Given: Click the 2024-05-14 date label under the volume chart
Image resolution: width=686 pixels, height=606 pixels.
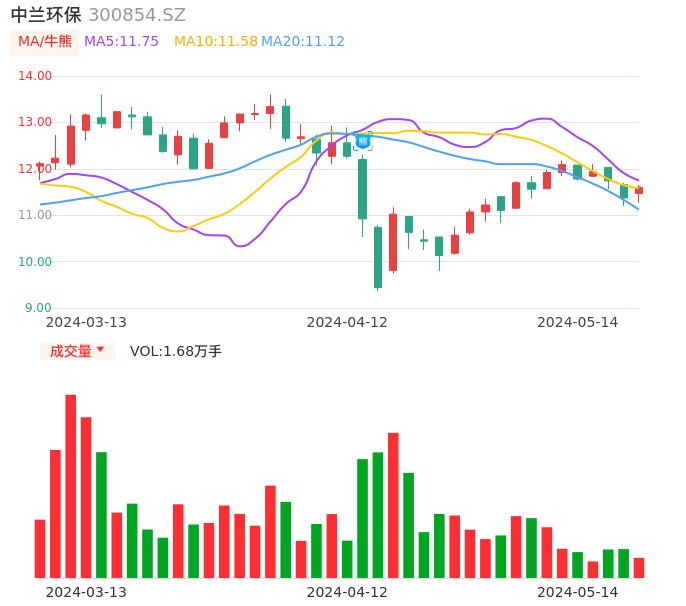Looking at the screenshot, I should click(577, 592).
